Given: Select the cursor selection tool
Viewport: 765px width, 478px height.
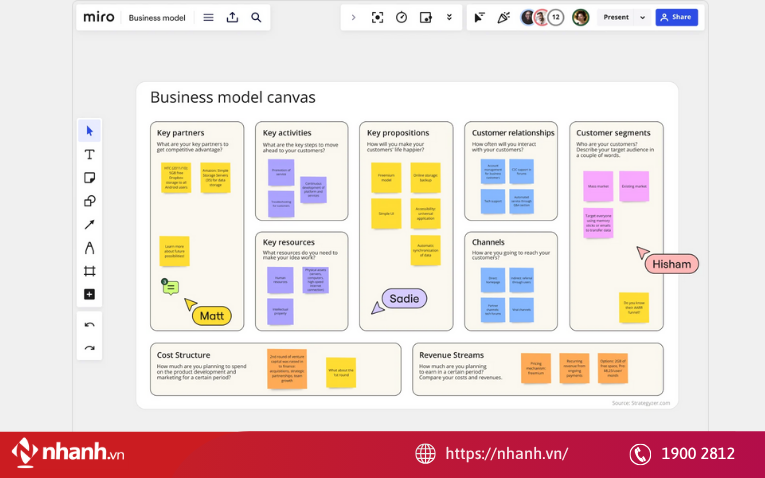Looking at the screenshot, I should pyautogui.click(x=89, y=131).
